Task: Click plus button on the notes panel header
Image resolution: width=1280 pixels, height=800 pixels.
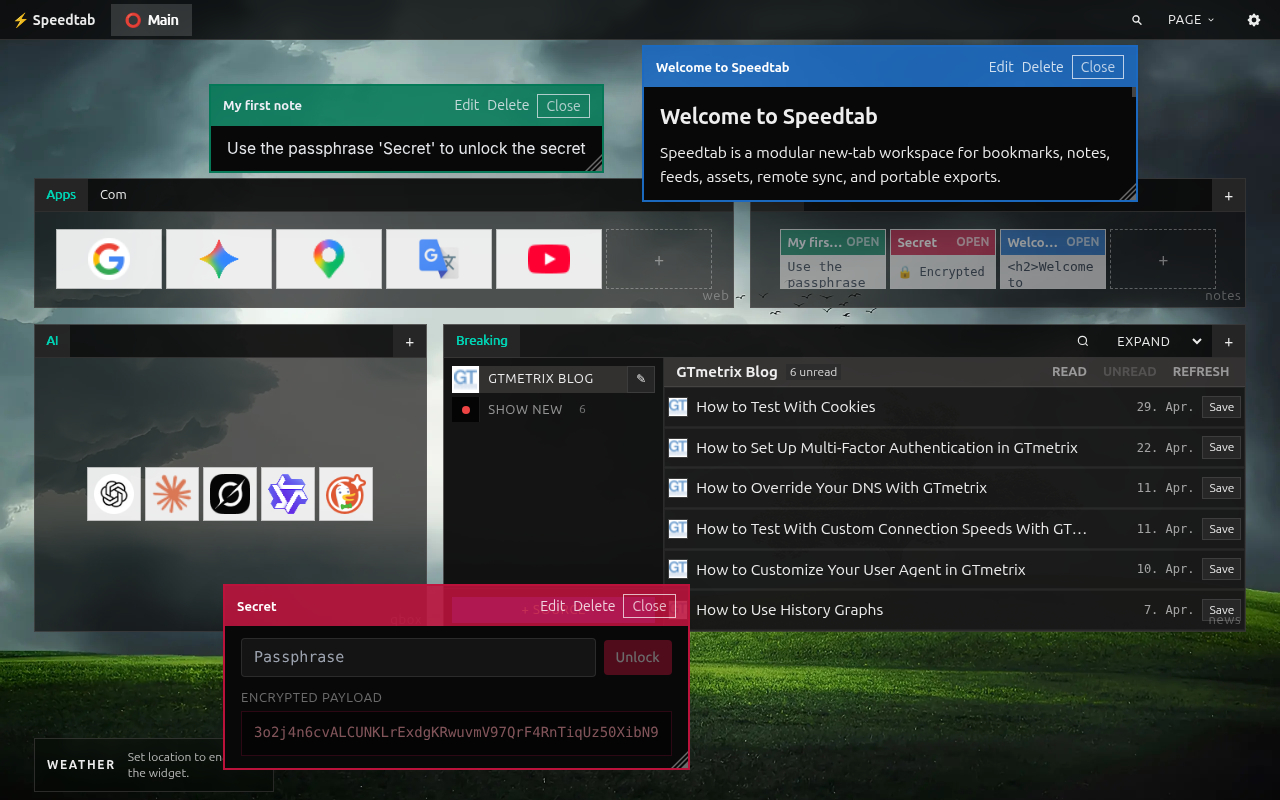Action: [1229, 196]
